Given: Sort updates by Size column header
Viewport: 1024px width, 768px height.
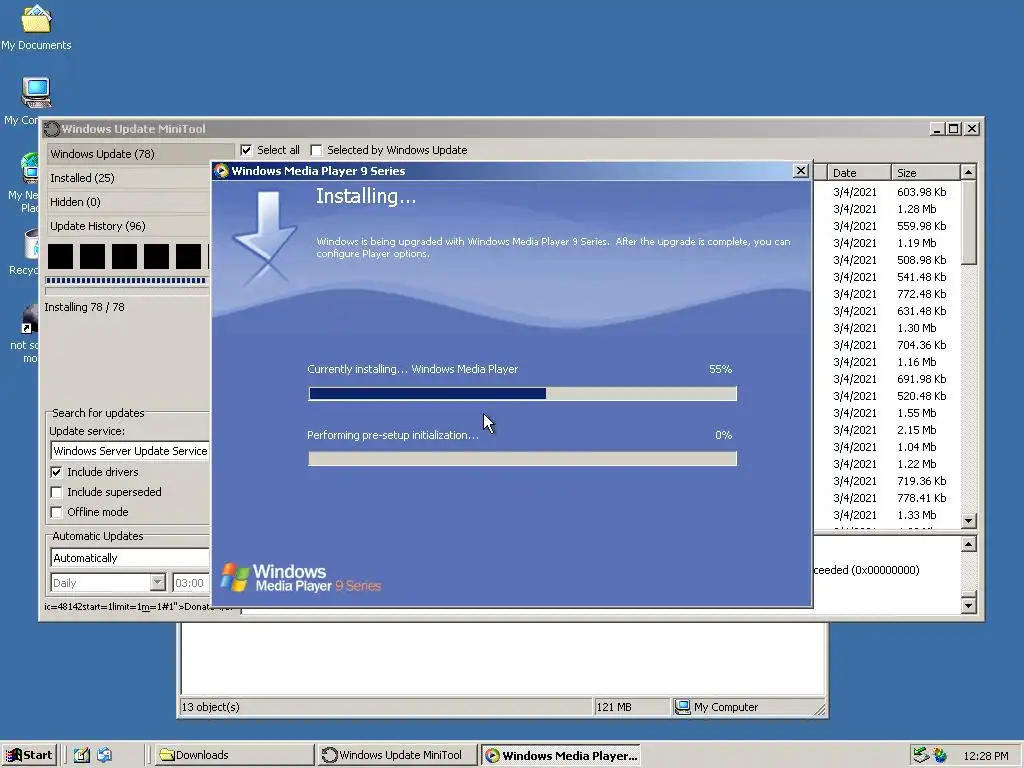Looking at the screenshot, I should point(925,173).
